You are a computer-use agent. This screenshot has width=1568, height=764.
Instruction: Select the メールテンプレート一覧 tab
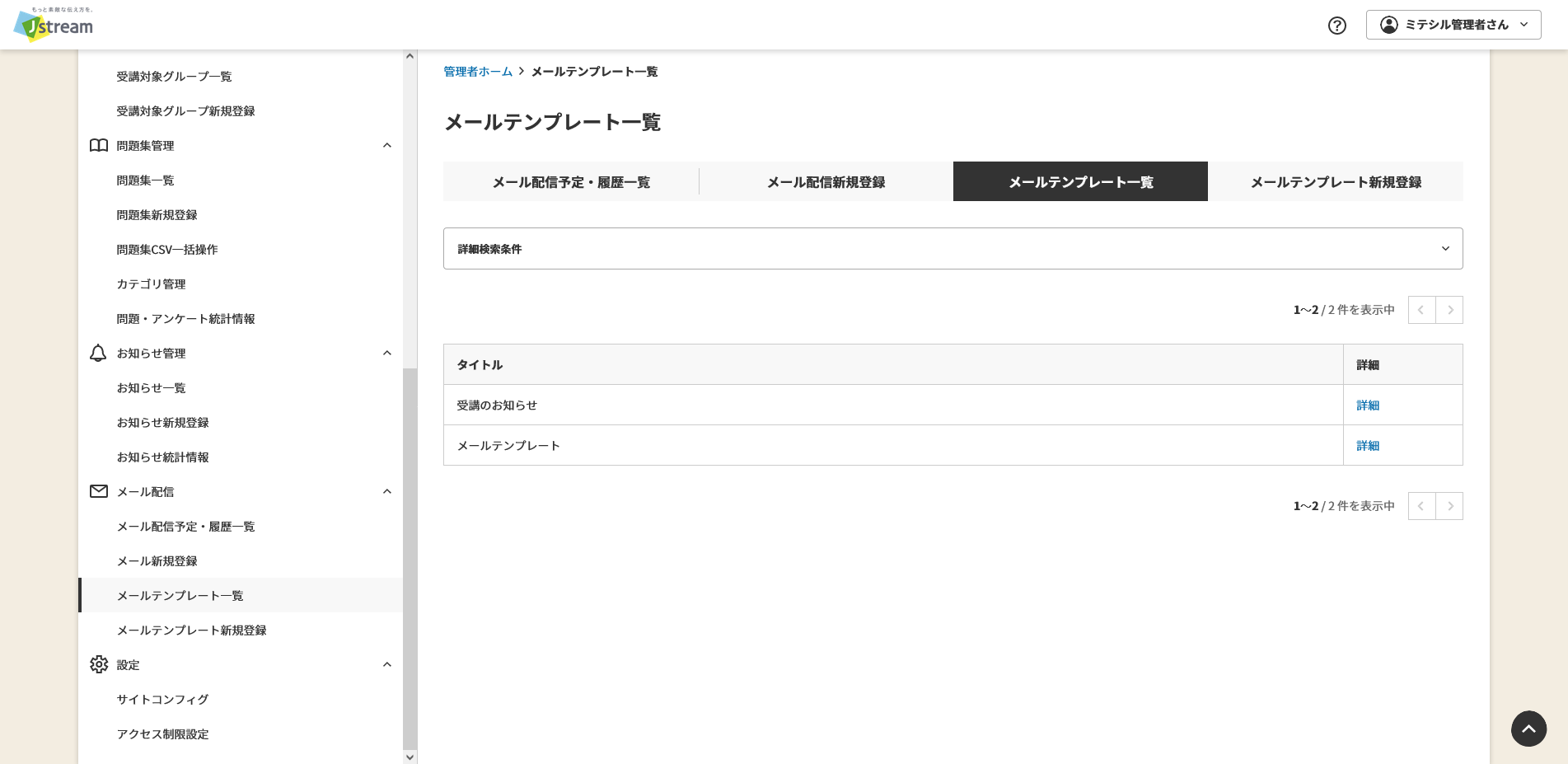pyautogui.click(x=1080, y=181)
